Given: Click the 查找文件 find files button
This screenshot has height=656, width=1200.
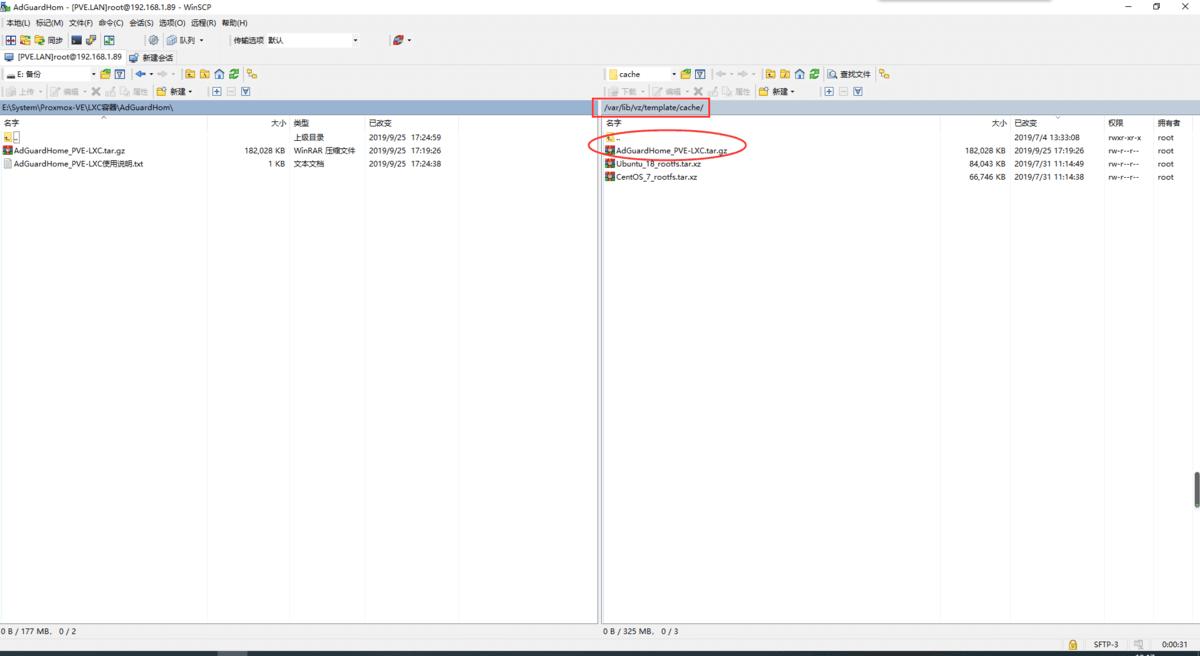Looking at the screenshot, I should [849, 74].
